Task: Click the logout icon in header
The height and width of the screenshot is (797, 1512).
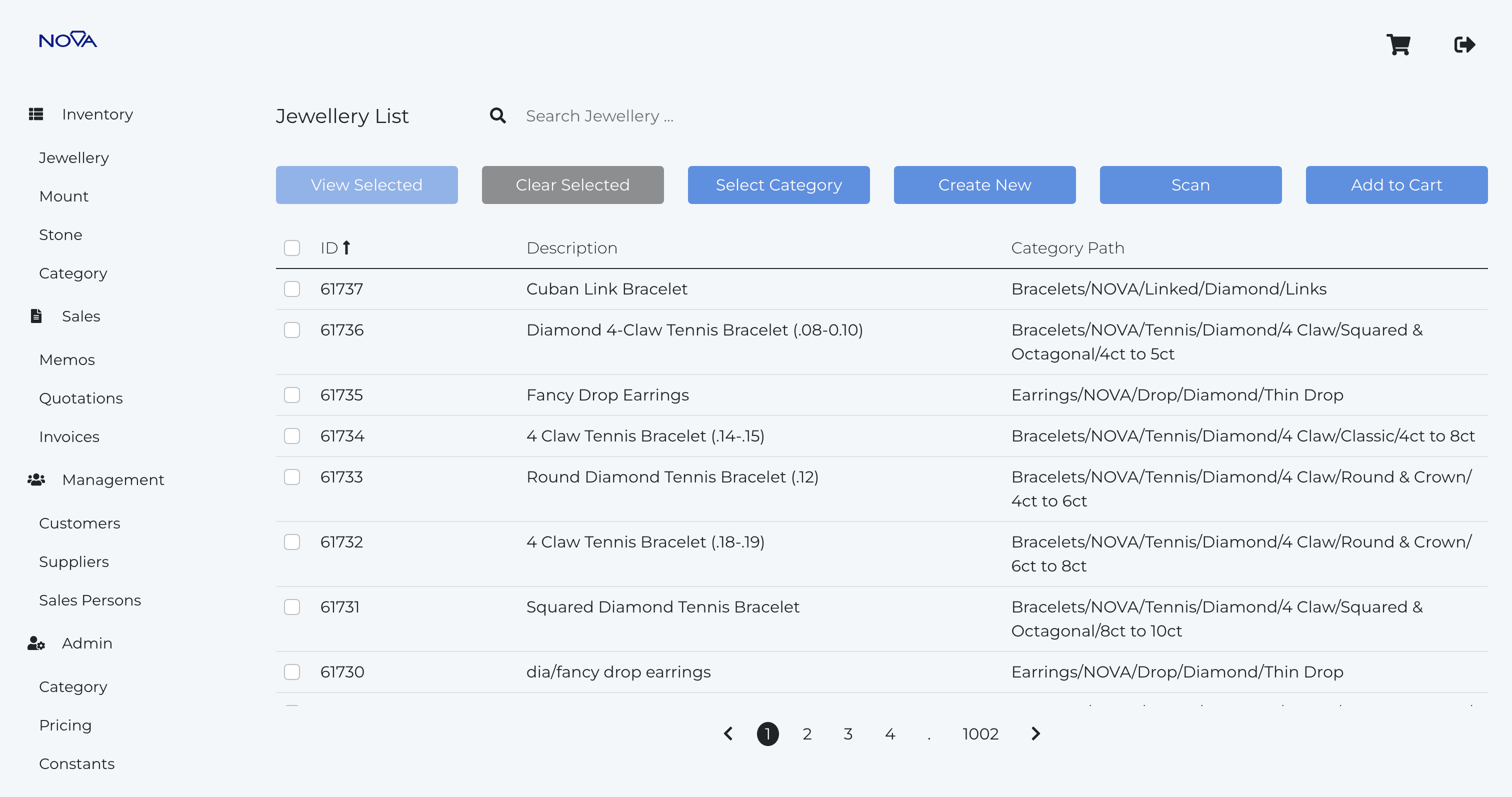Action: pos(1464,44)
